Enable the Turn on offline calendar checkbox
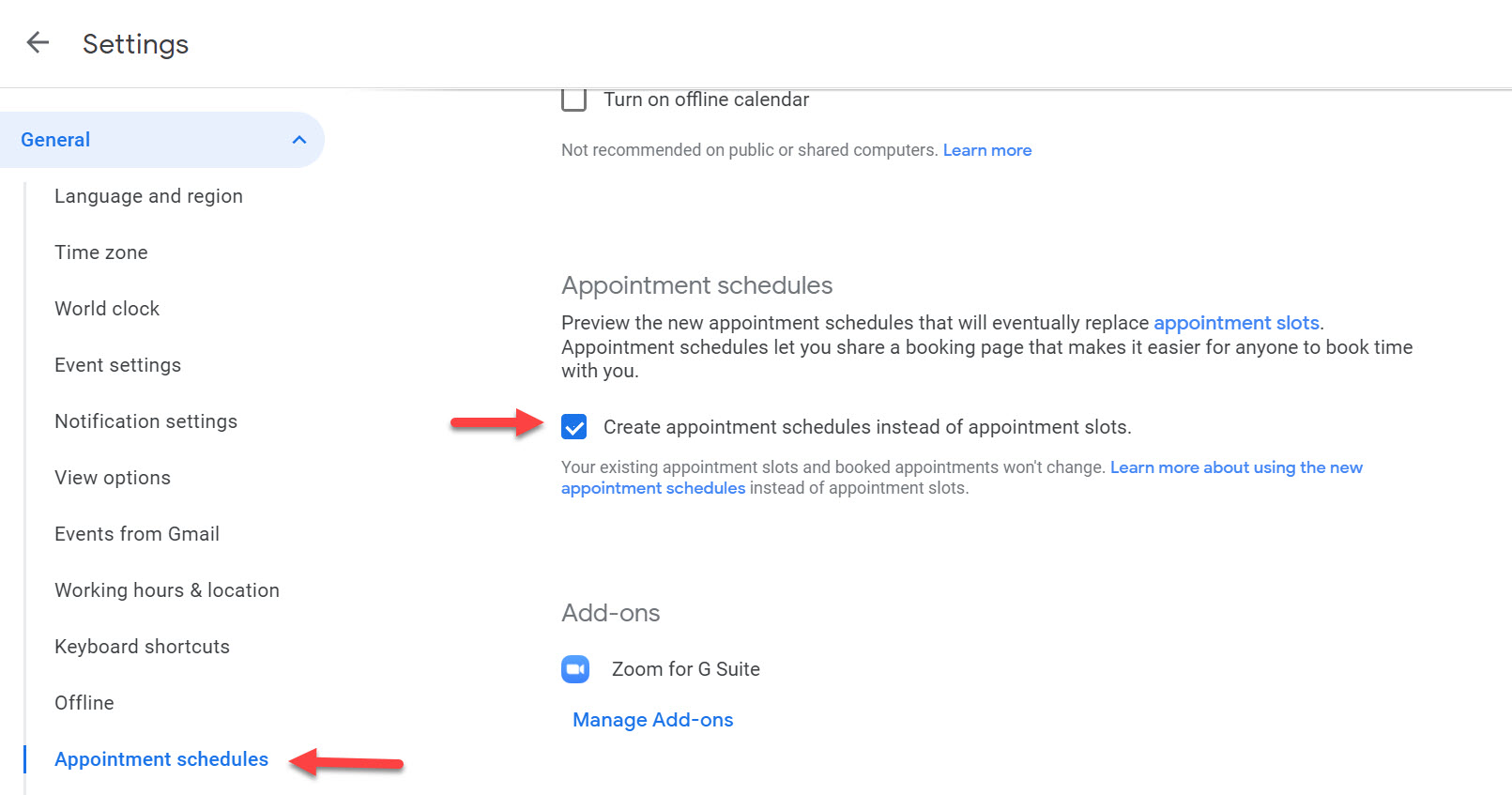The width and height of the screenshot is (1512, 795). click(574, 99)
